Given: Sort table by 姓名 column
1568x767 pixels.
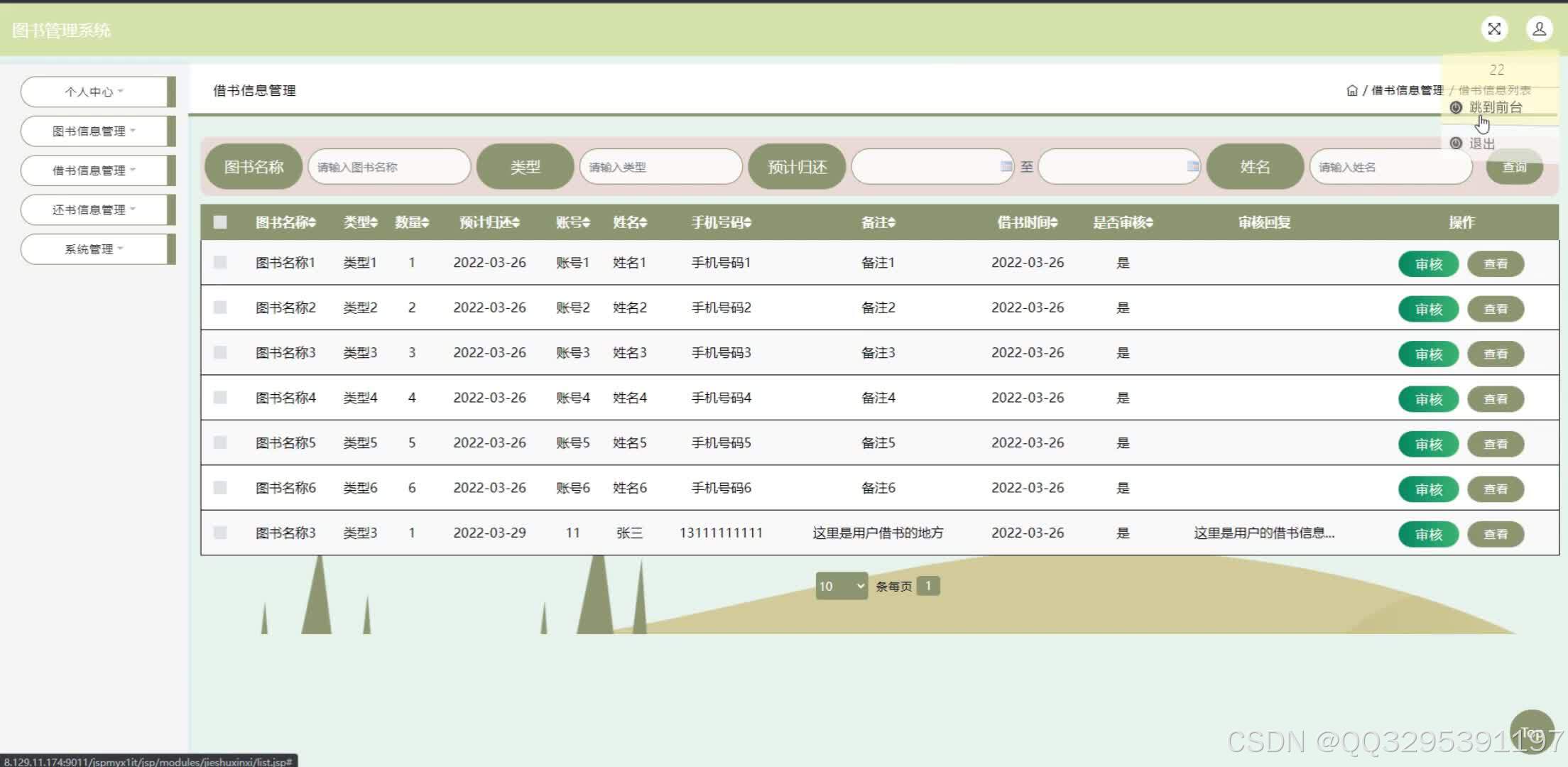Looking at the screenshot, I should [630, 222].
